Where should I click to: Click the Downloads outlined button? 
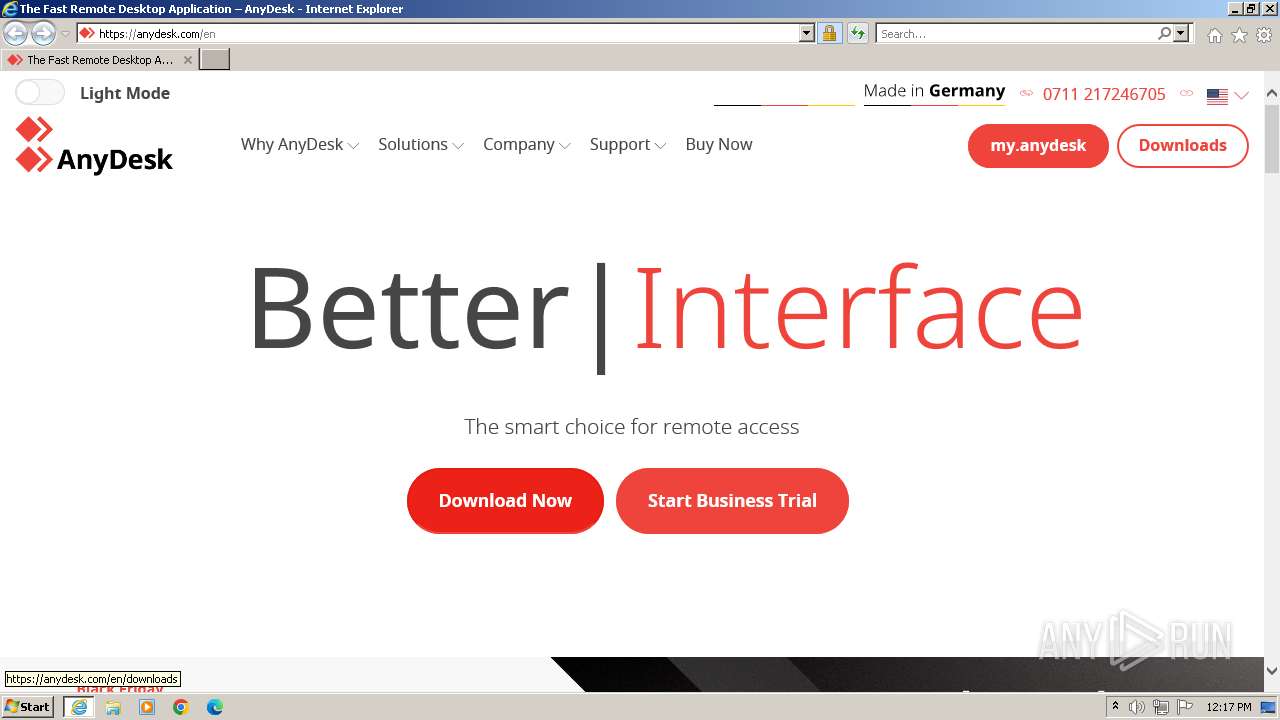point(1182,146)
